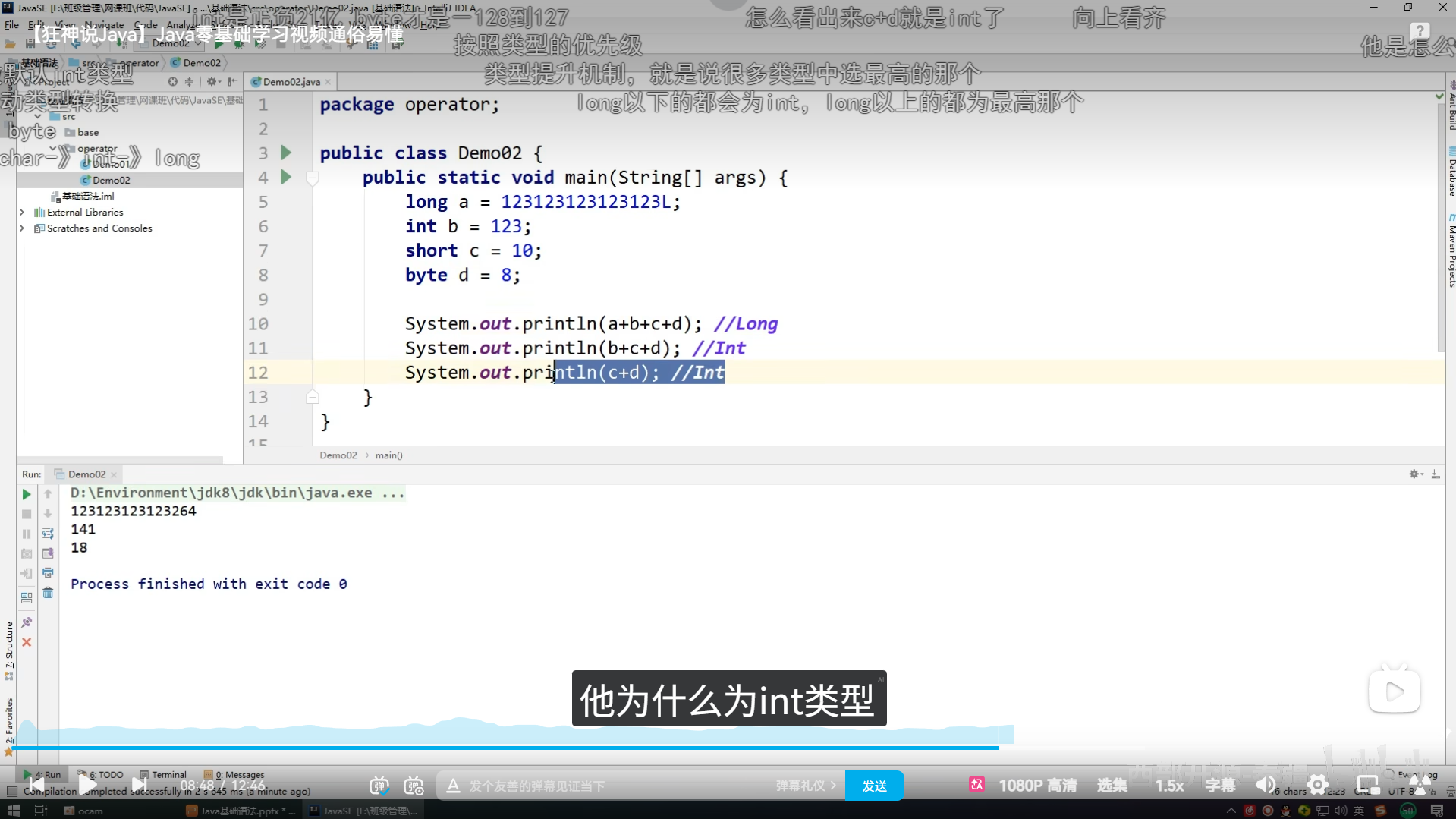1456x819 pixels.
Task: Click the video player volume speaker icon
Action: [1266, 786]
